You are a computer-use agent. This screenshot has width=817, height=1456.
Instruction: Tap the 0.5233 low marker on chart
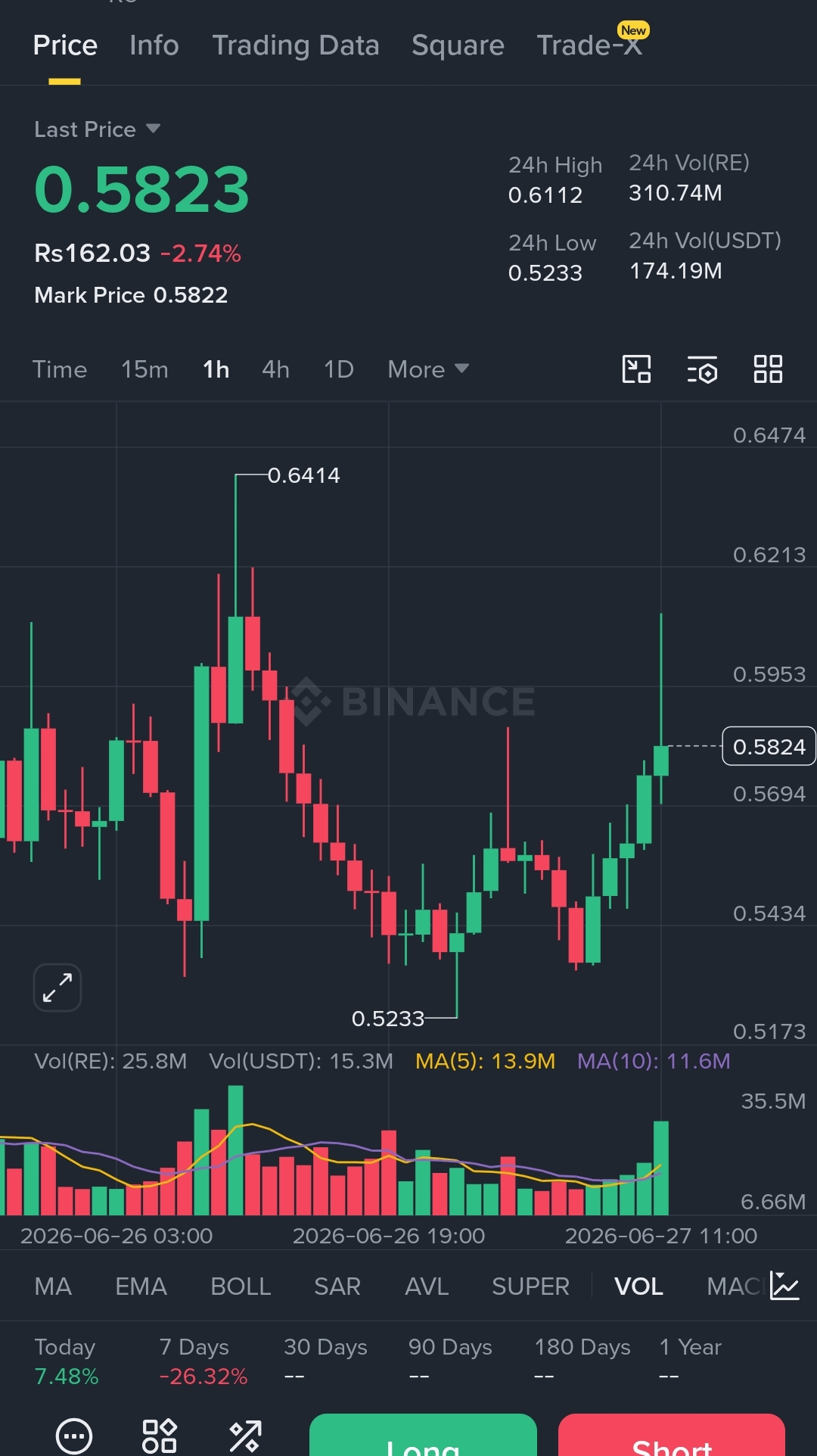pyautogui.click(x=388, y=1019)
